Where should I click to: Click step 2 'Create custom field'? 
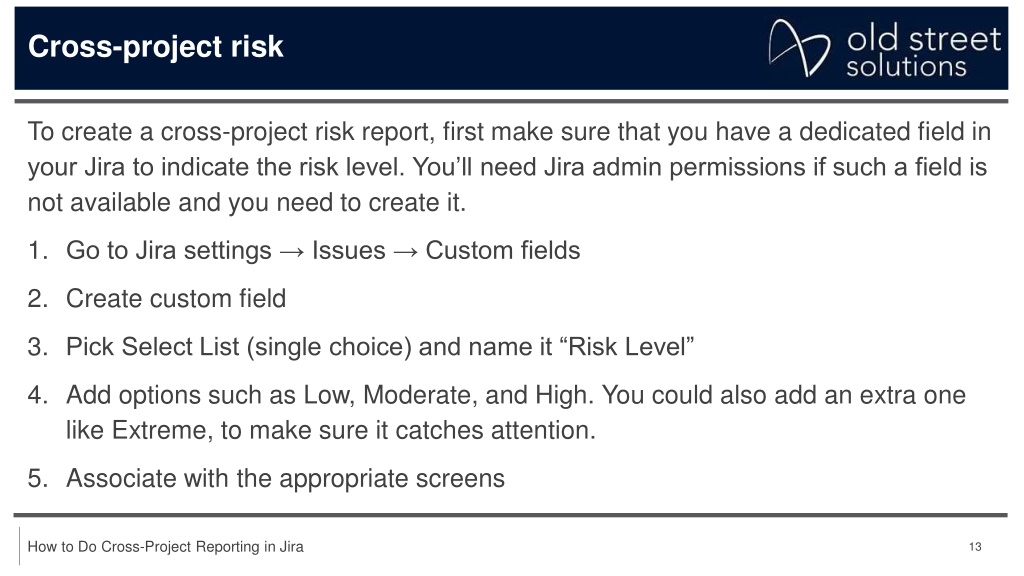[x=176, y=298]
